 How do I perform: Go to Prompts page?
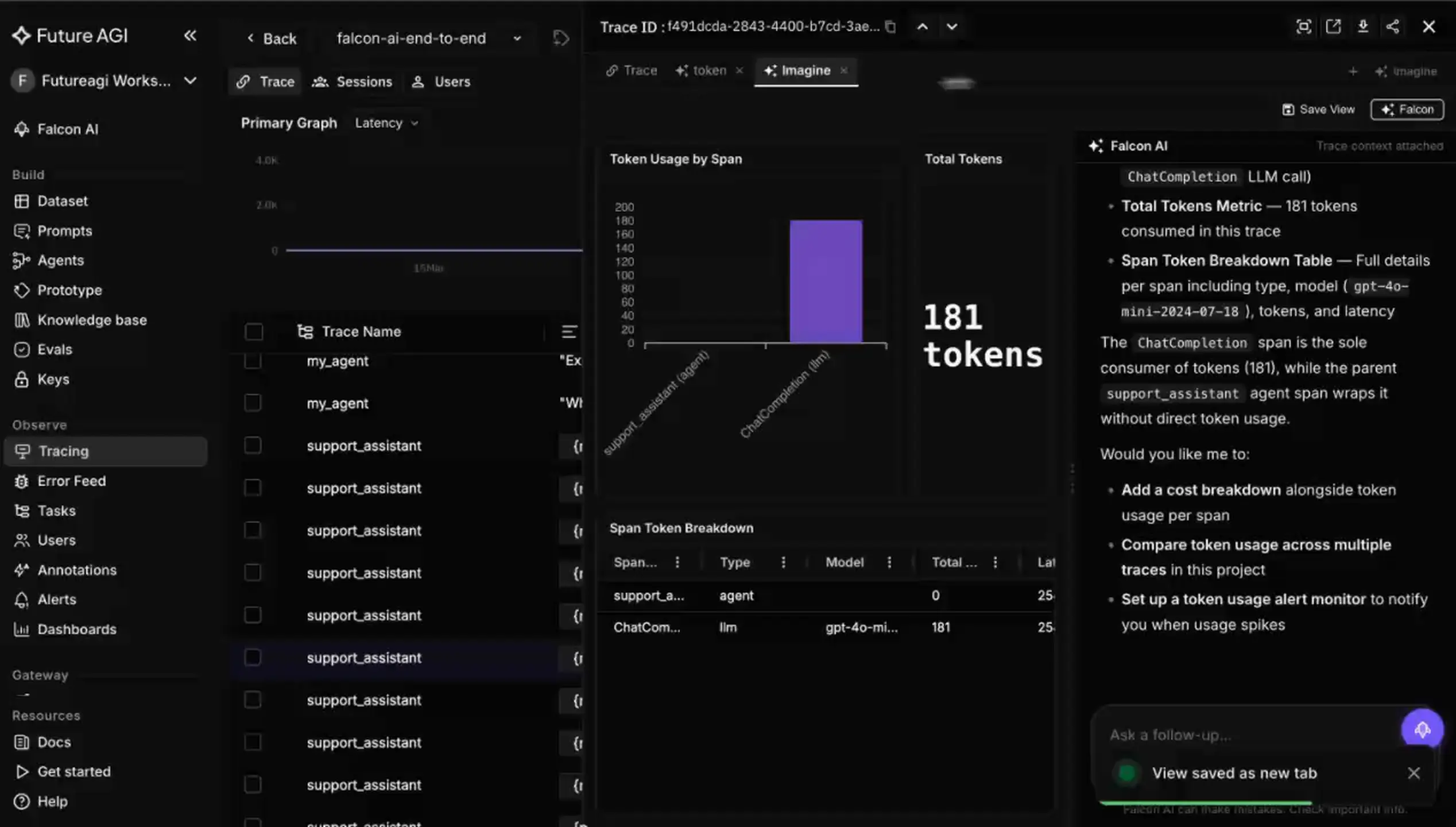[53, 231]
